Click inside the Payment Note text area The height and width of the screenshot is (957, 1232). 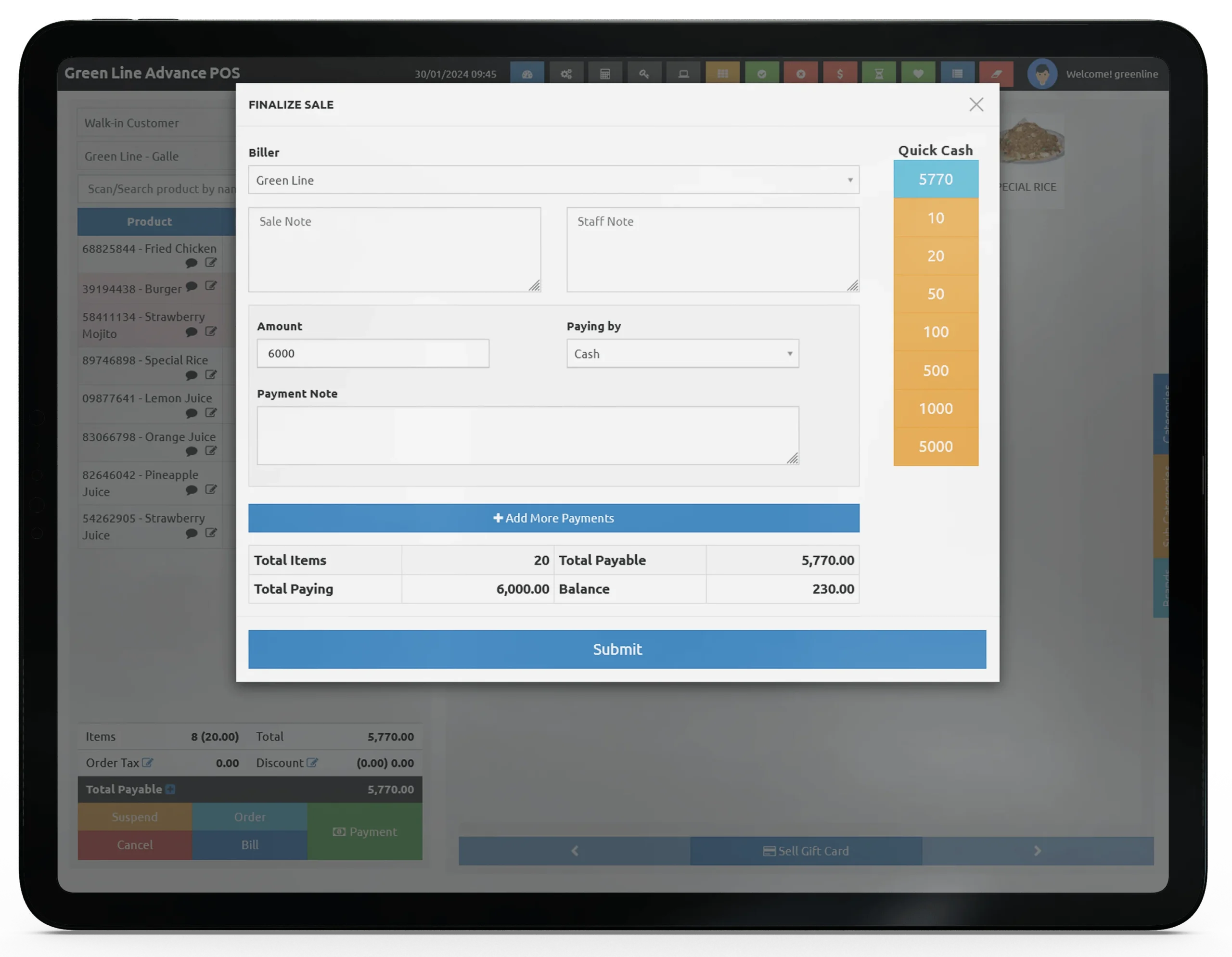pos(527,435)
